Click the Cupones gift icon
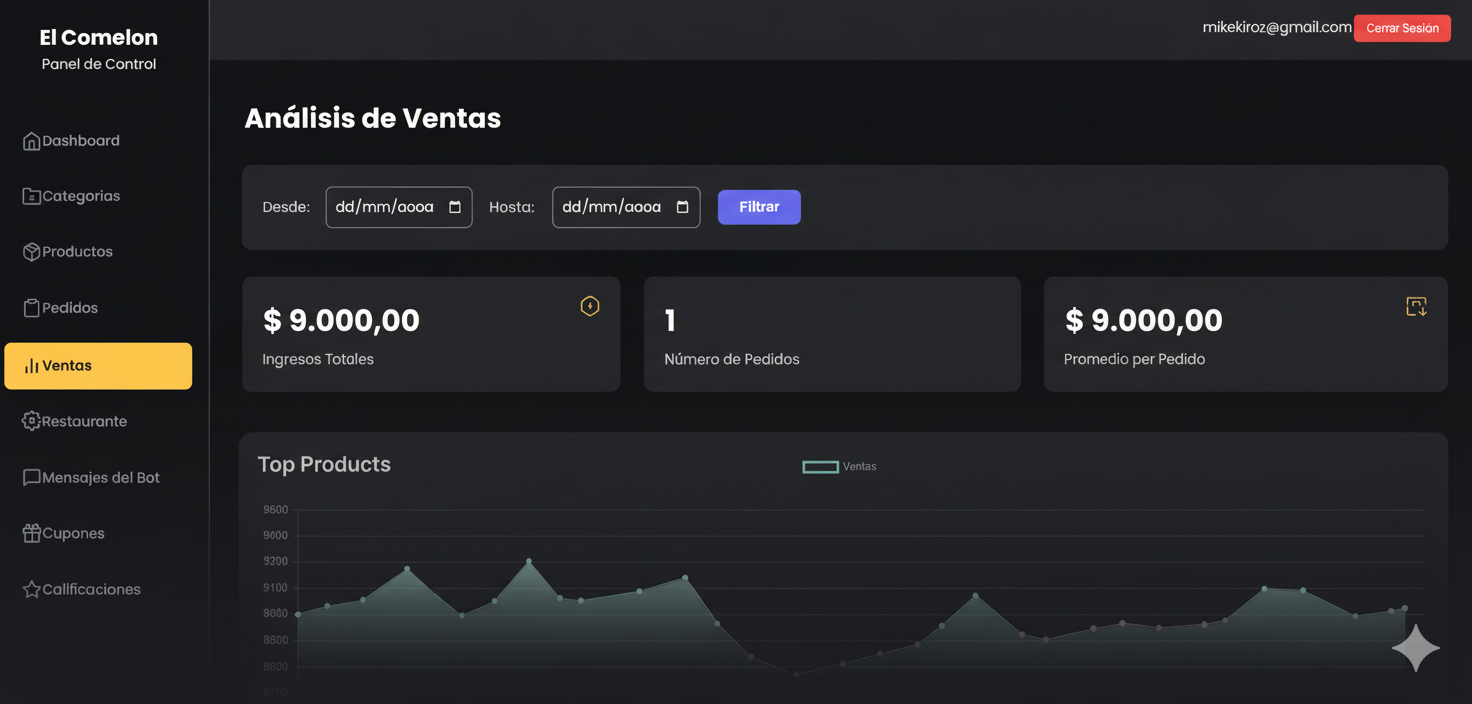The width and height of the screenshot is (1472, 704). pos(31,534)
